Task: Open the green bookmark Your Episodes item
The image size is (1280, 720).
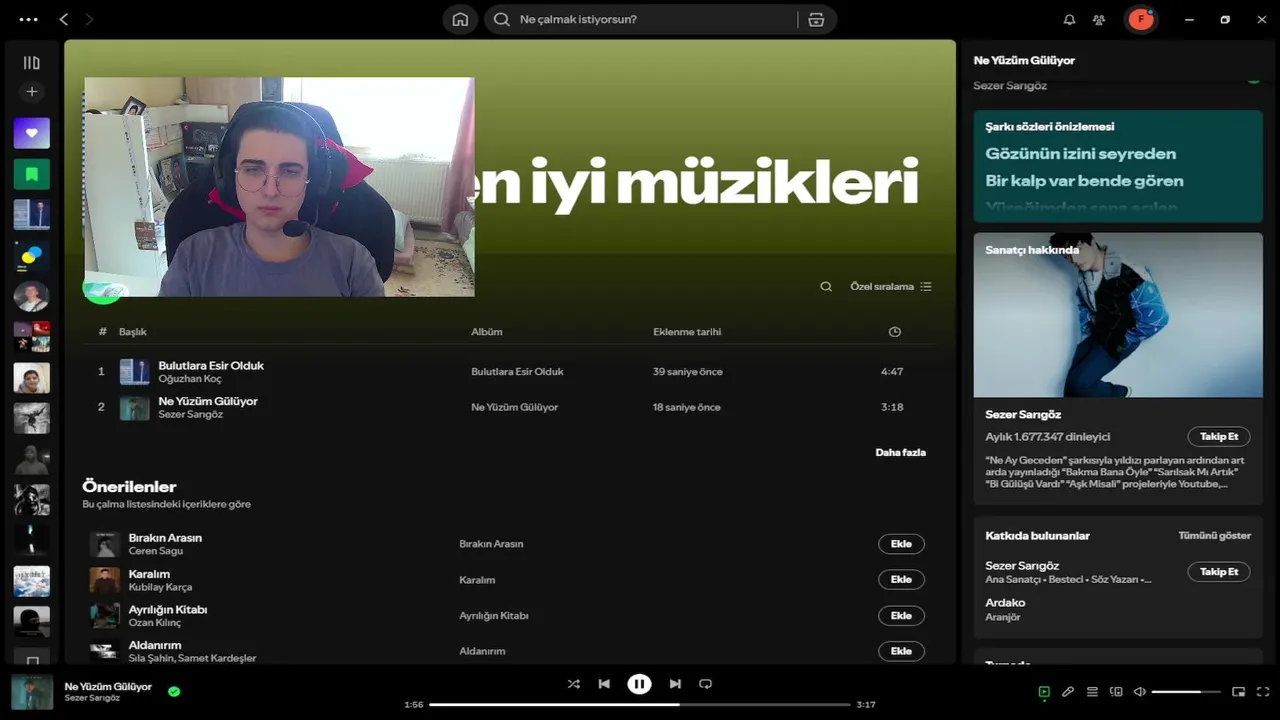Action: pyautogui.click(x=31, y=174)
